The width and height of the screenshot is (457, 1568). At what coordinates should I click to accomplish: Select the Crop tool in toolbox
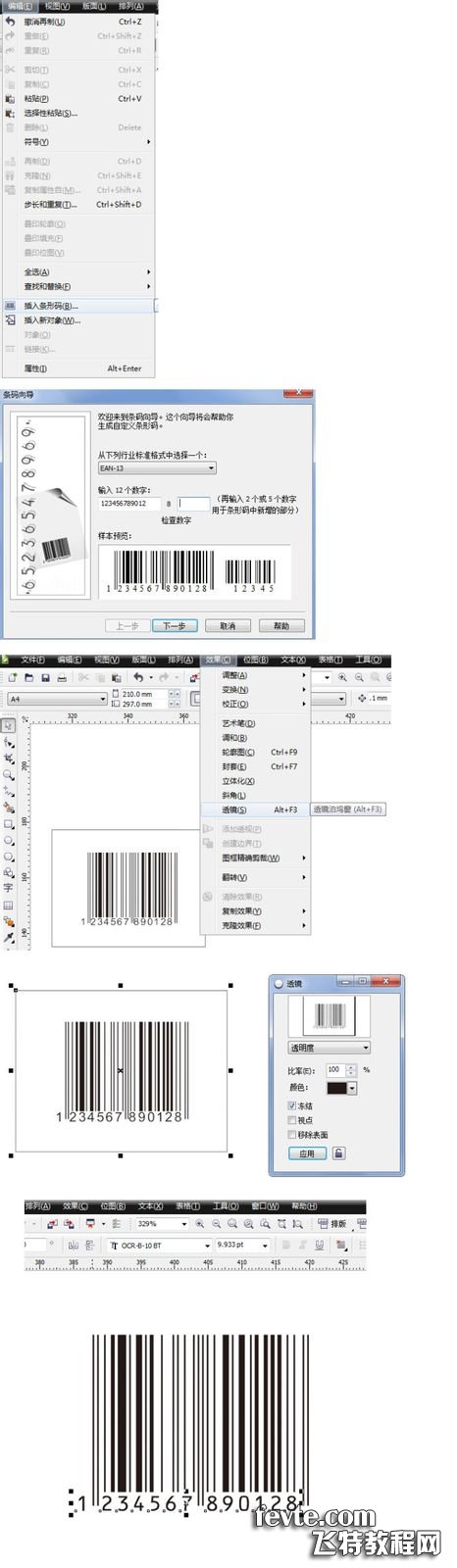(x=9, y=759)
